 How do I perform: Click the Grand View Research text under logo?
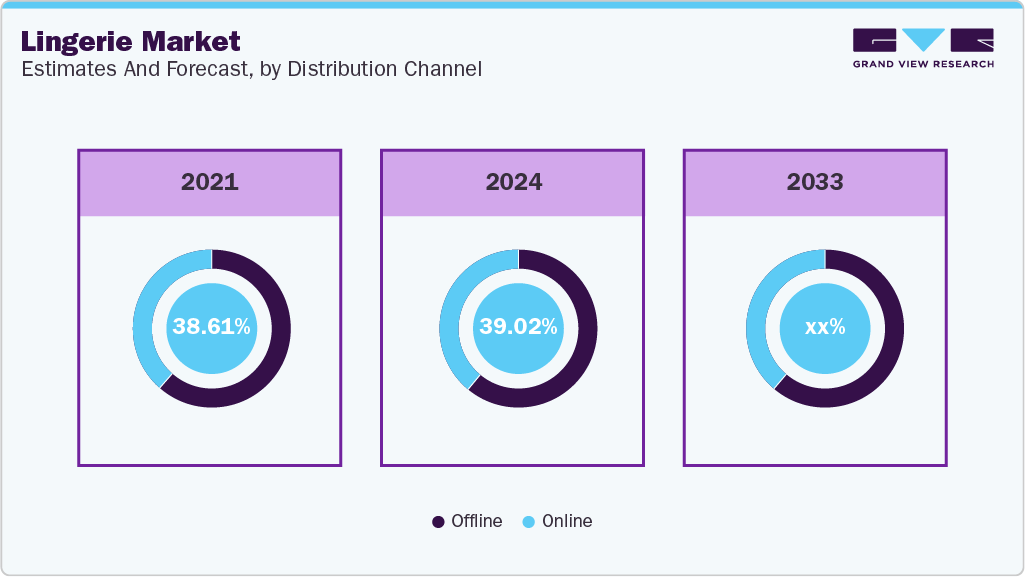922,65
